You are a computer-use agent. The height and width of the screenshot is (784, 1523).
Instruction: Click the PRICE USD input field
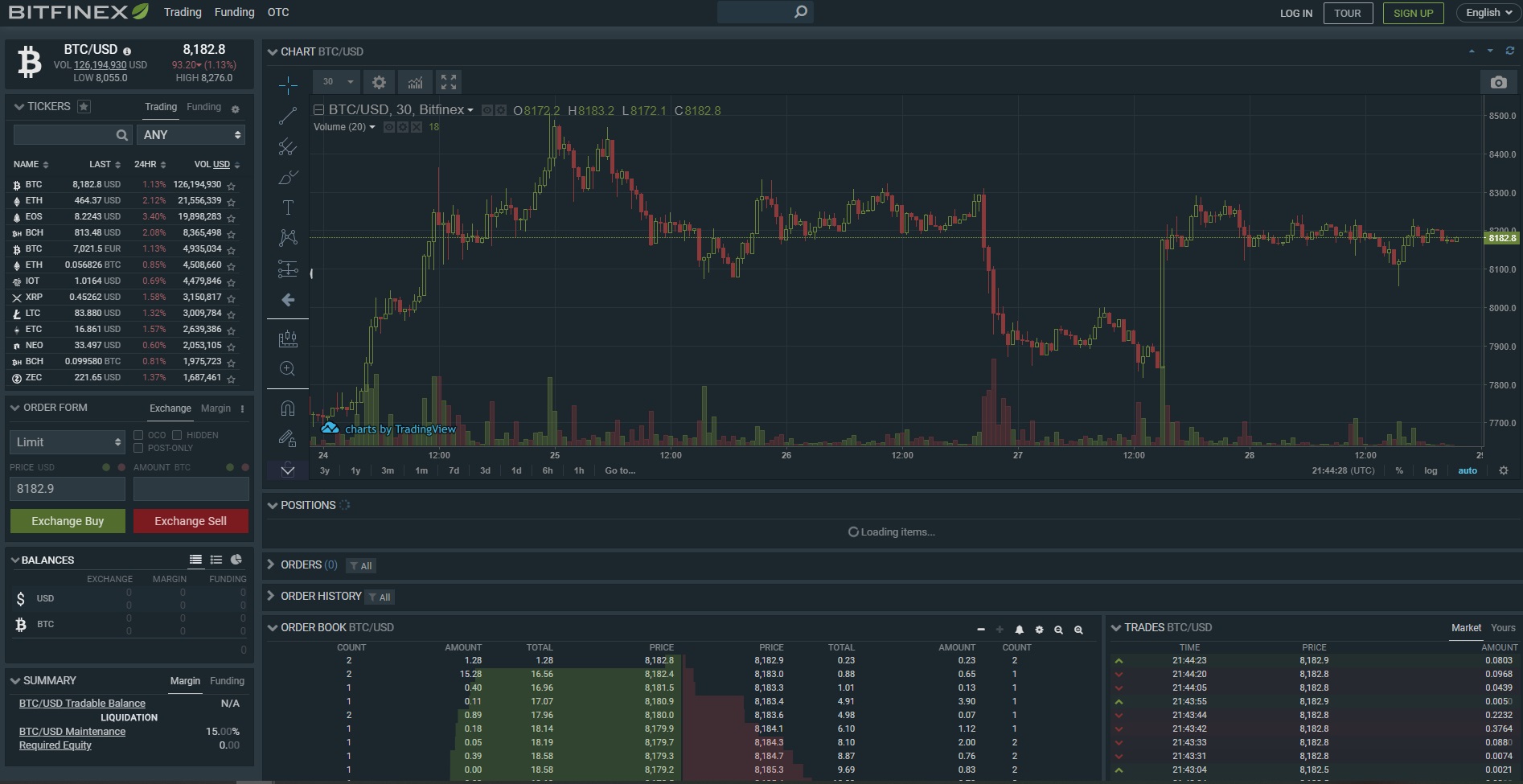click(68, 489)
